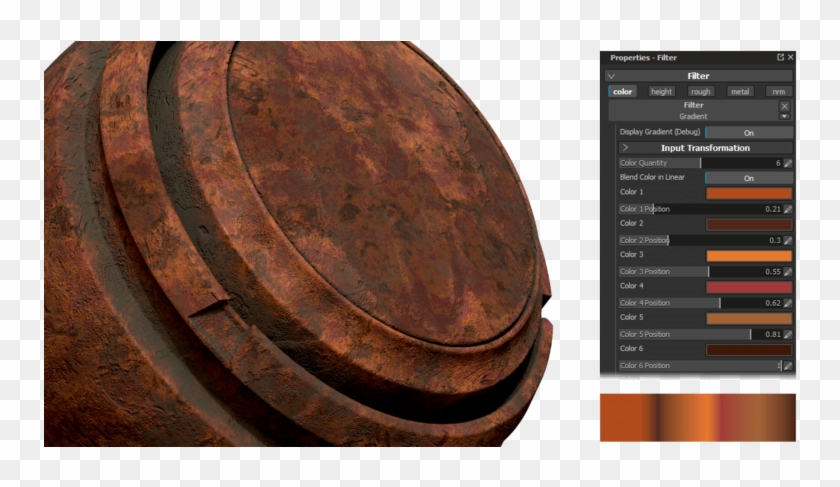This screenshot has height=487, width=840.
Task: Adjust the Color 6 Position slider
Action: 700,365
